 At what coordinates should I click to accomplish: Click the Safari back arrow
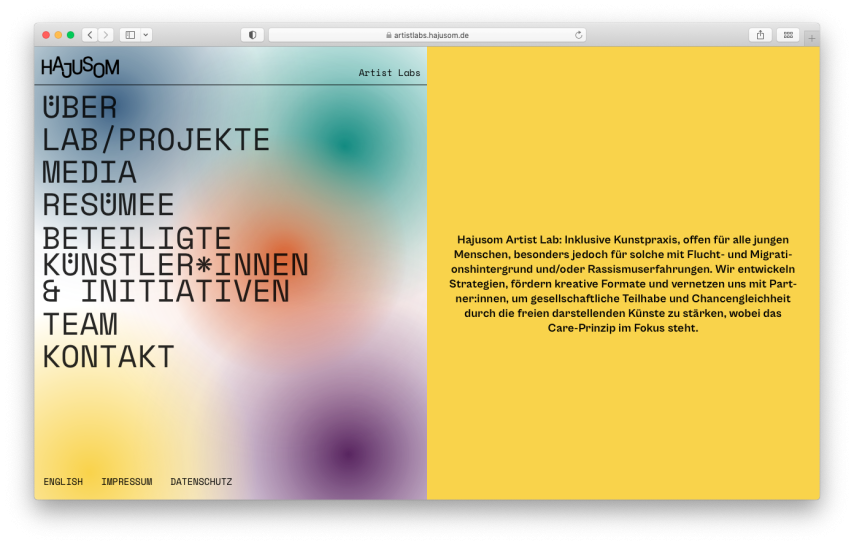point(89,35)
